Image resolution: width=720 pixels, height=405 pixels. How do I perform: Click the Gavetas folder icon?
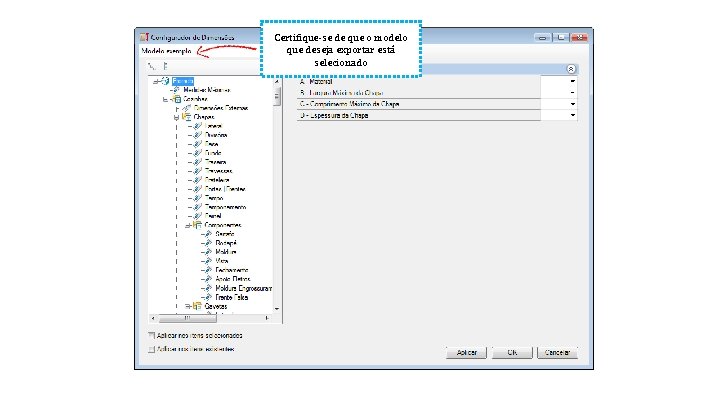coord(197,306)
